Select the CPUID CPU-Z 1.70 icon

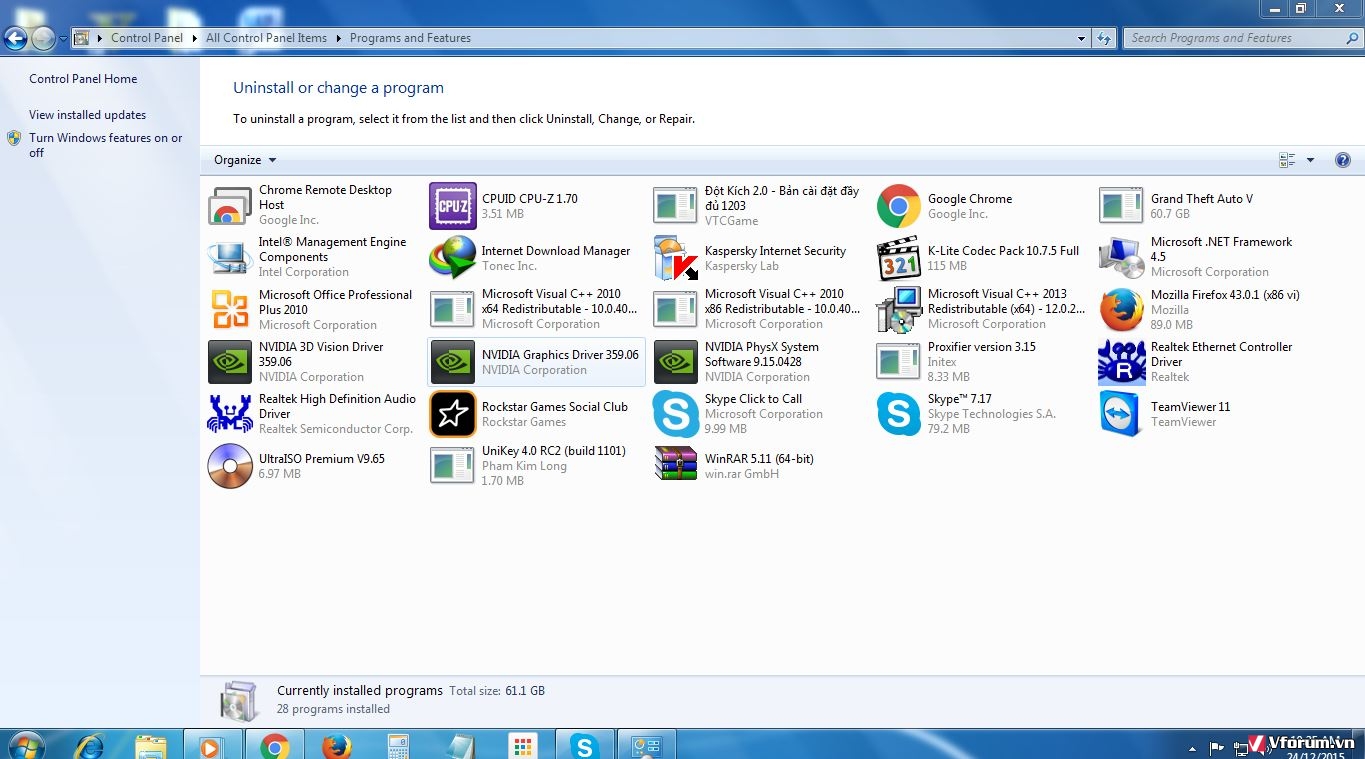[453, 206]
